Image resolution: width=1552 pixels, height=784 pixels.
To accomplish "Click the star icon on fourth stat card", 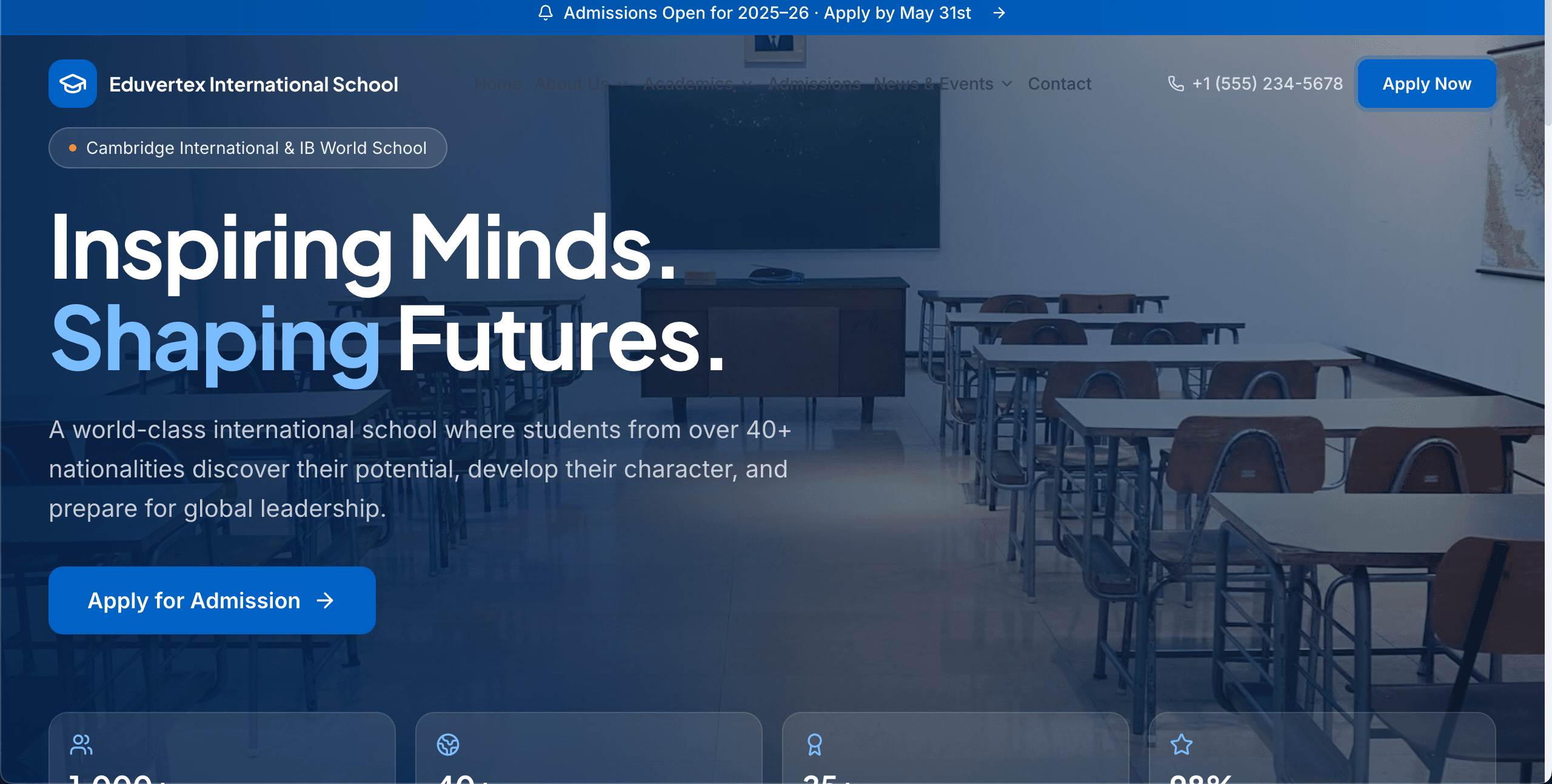I will (1181, 745).
